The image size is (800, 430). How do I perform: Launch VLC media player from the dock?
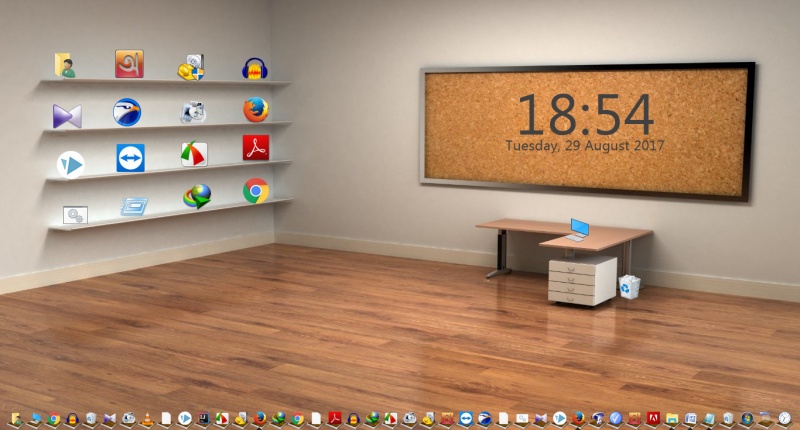147,419
